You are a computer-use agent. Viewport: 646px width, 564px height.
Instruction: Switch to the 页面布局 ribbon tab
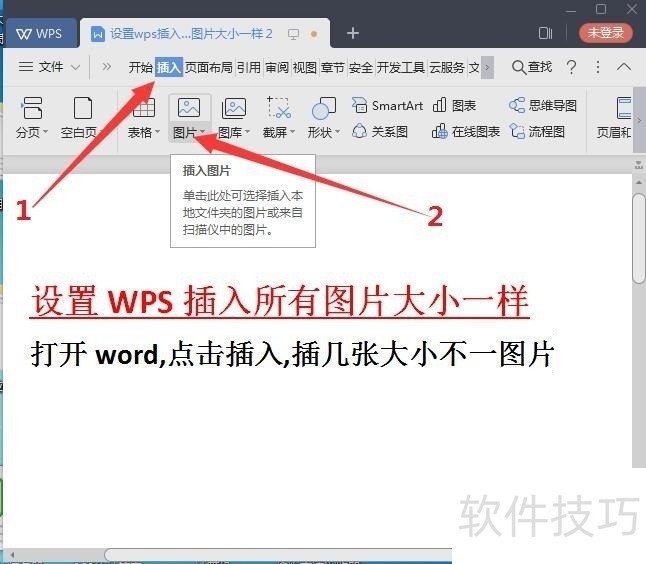pyautogui.click(x=208, y=67)
